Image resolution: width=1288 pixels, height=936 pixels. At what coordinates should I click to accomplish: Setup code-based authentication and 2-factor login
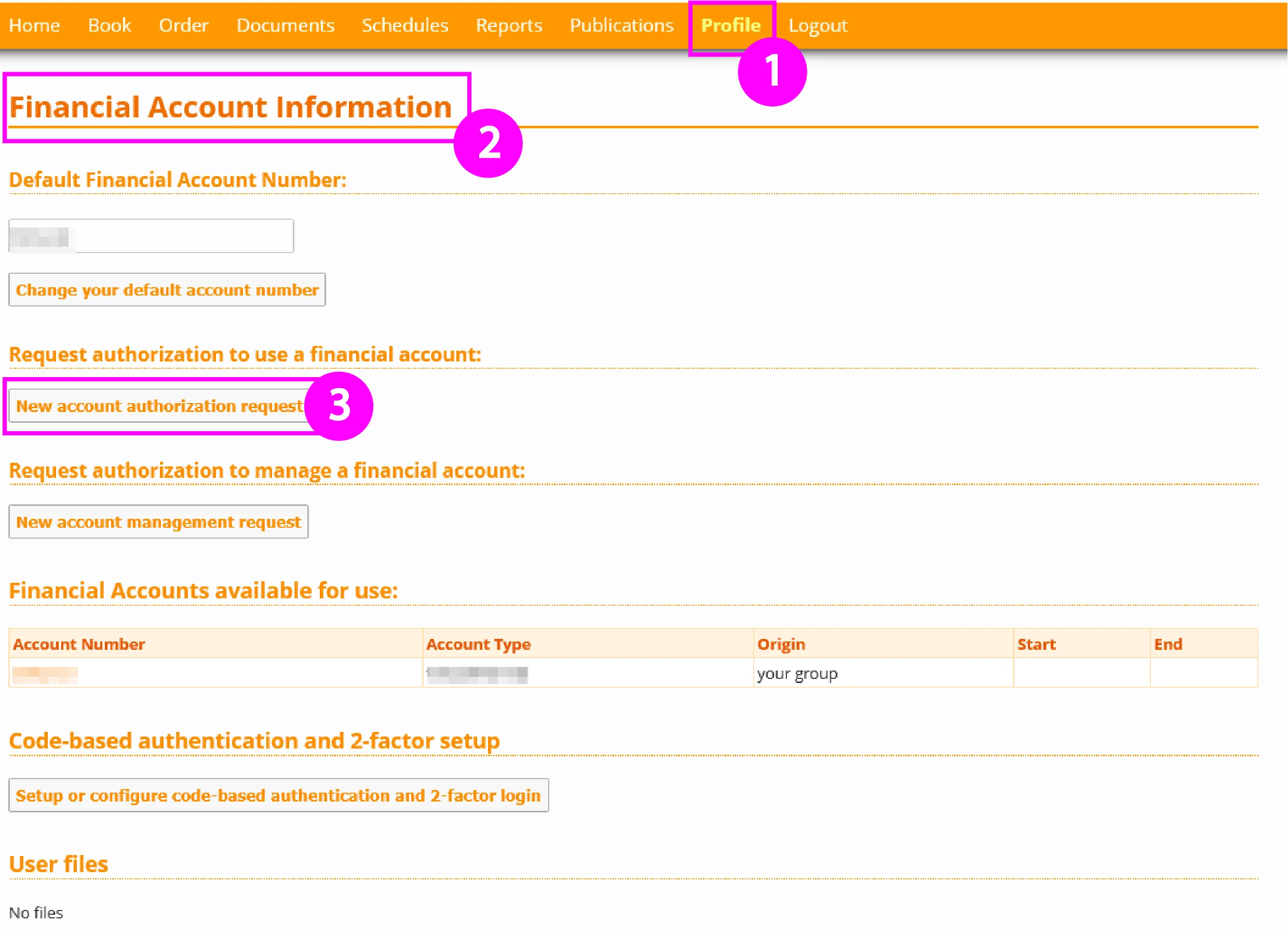pos(278,795)
